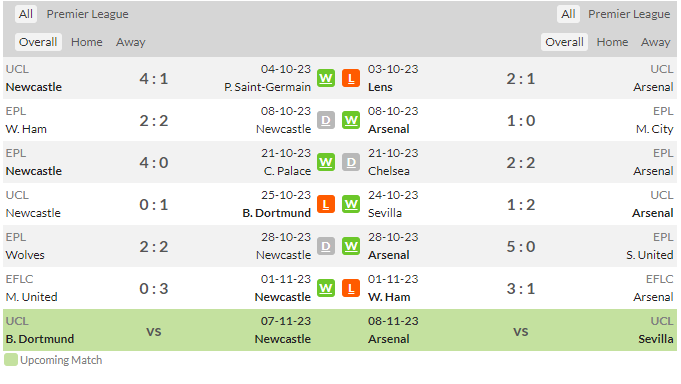The image size is (681, 384).
Task: Click the D badge for W. Ham vs Newcastle
Action: 326,120
